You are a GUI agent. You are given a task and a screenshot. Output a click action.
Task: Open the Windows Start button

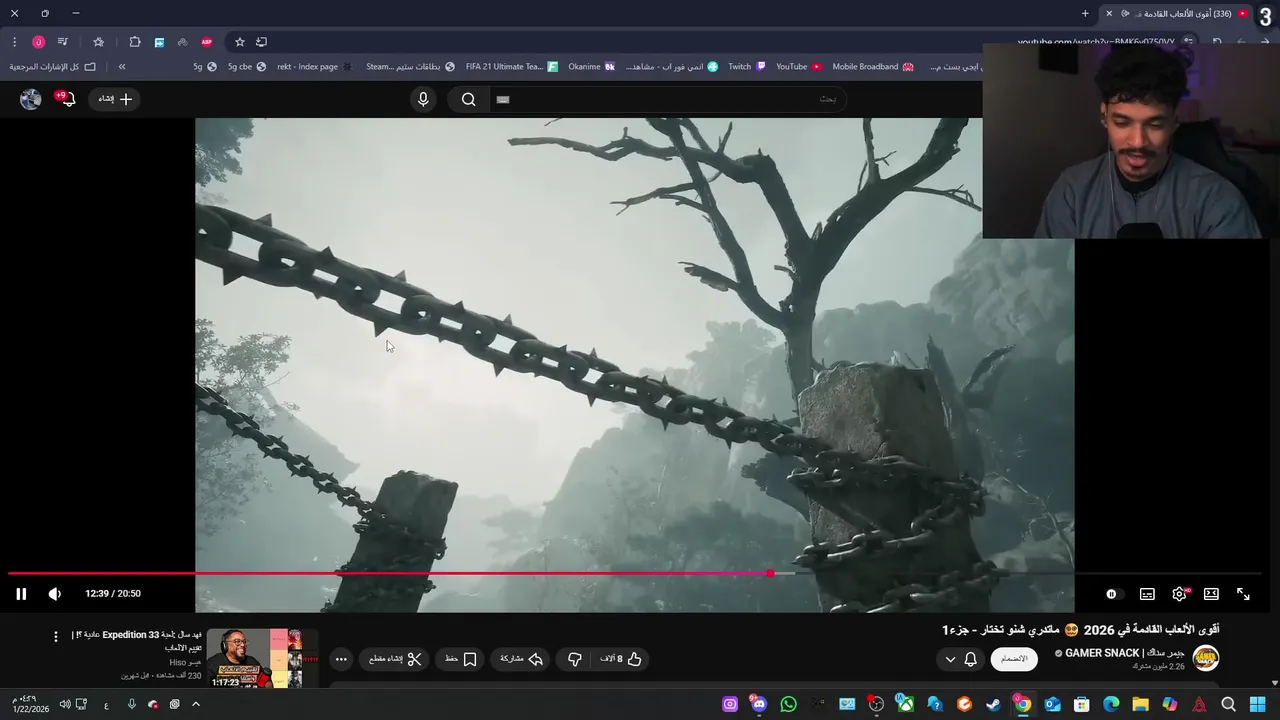coord(1257,705)
